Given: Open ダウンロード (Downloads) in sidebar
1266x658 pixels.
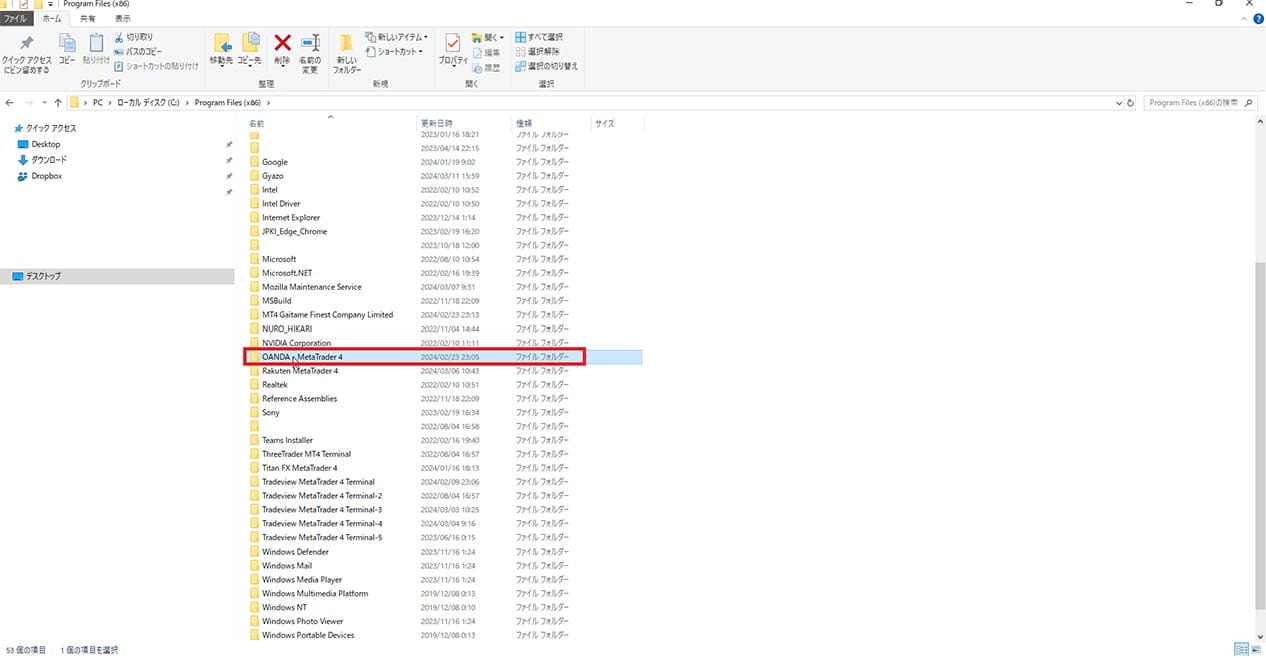Looking at the screenshot, I should tap(42, 160).
